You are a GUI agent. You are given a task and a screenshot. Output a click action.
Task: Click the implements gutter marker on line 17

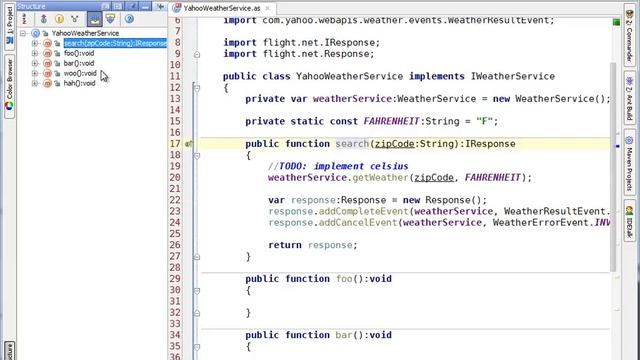tap(189, 144)
